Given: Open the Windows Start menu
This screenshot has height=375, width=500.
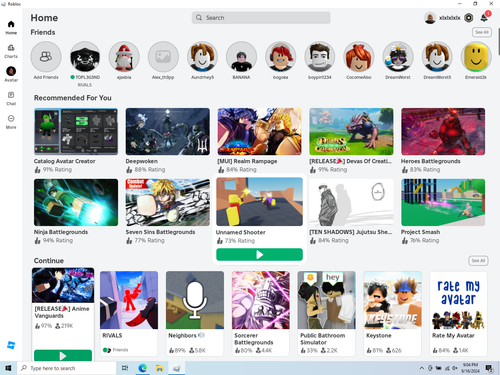Looking at the screenshot, I should click(x=8, y=368).
